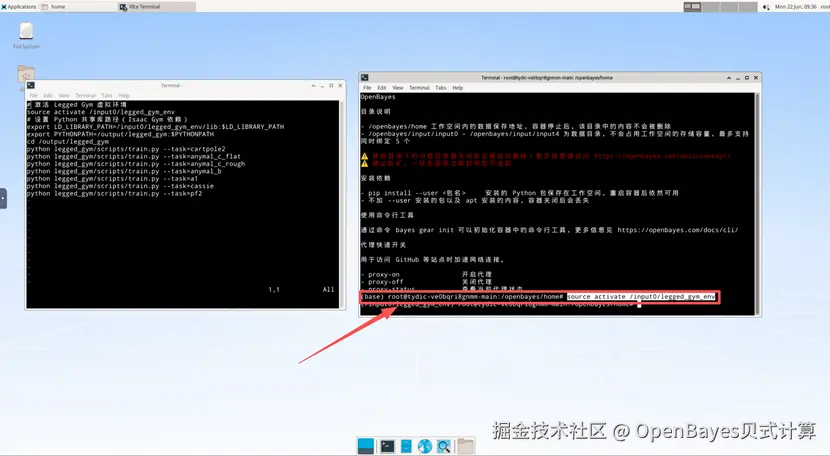Click the '--task=pf2' line in left terminal
The width and height of the screenshot is (830, 456).
pyautogui.click(x=114, y=193)
